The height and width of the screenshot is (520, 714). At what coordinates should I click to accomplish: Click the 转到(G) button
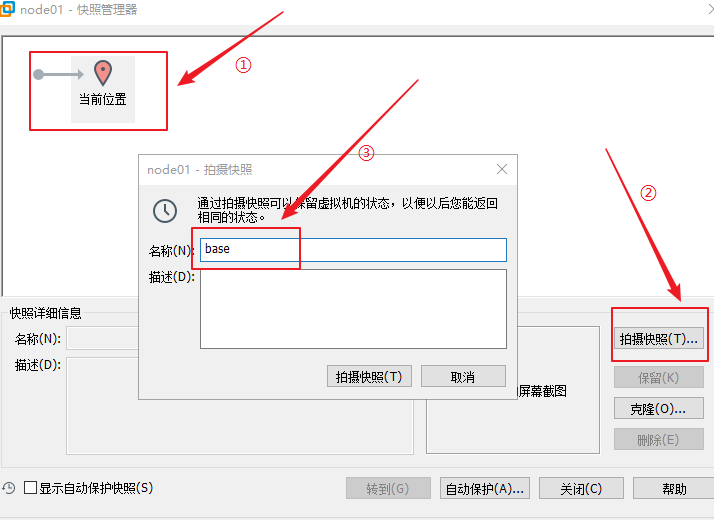point(388,488)
